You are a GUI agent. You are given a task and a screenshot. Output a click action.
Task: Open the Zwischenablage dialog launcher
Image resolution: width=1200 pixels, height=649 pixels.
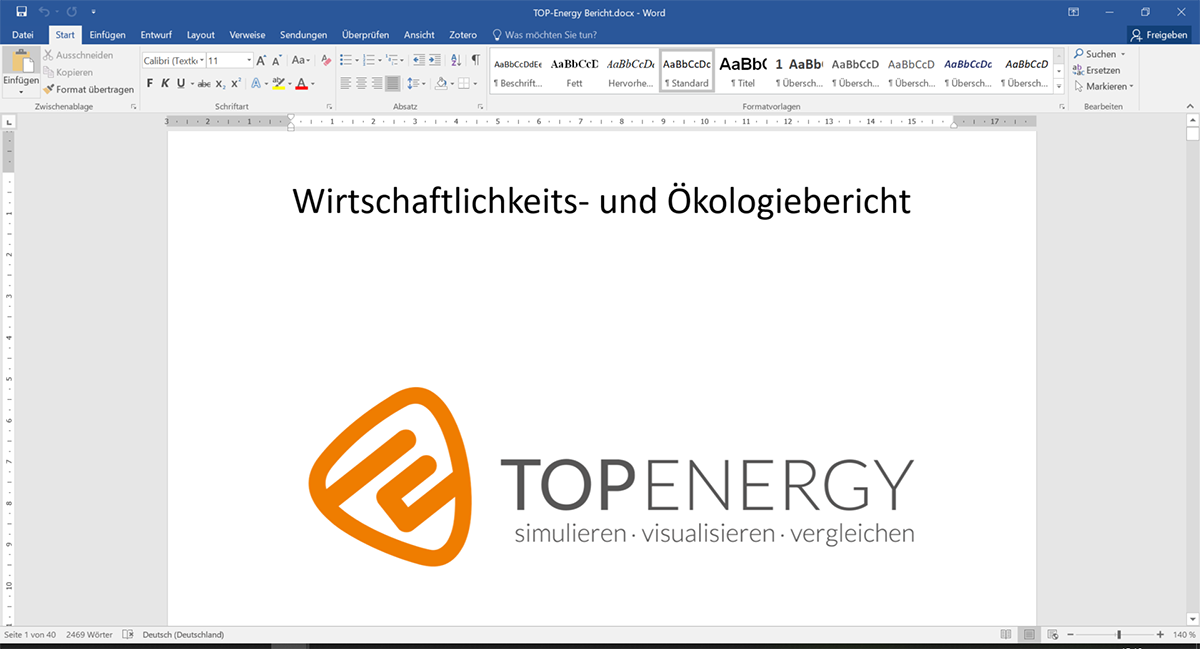pyautogui.click(x=133, y=106)
